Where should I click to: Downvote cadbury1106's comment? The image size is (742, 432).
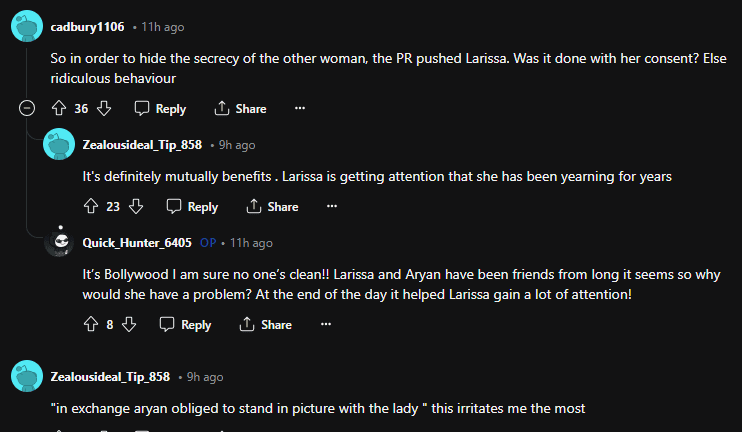click(x=104, y=108)
